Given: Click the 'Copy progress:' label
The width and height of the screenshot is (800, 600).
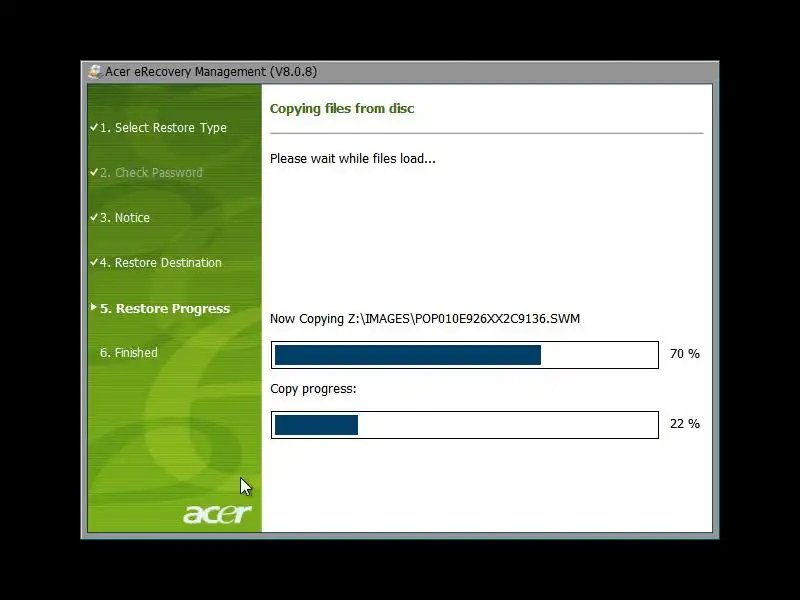Looking at the screenshot, I should point(313,389).
